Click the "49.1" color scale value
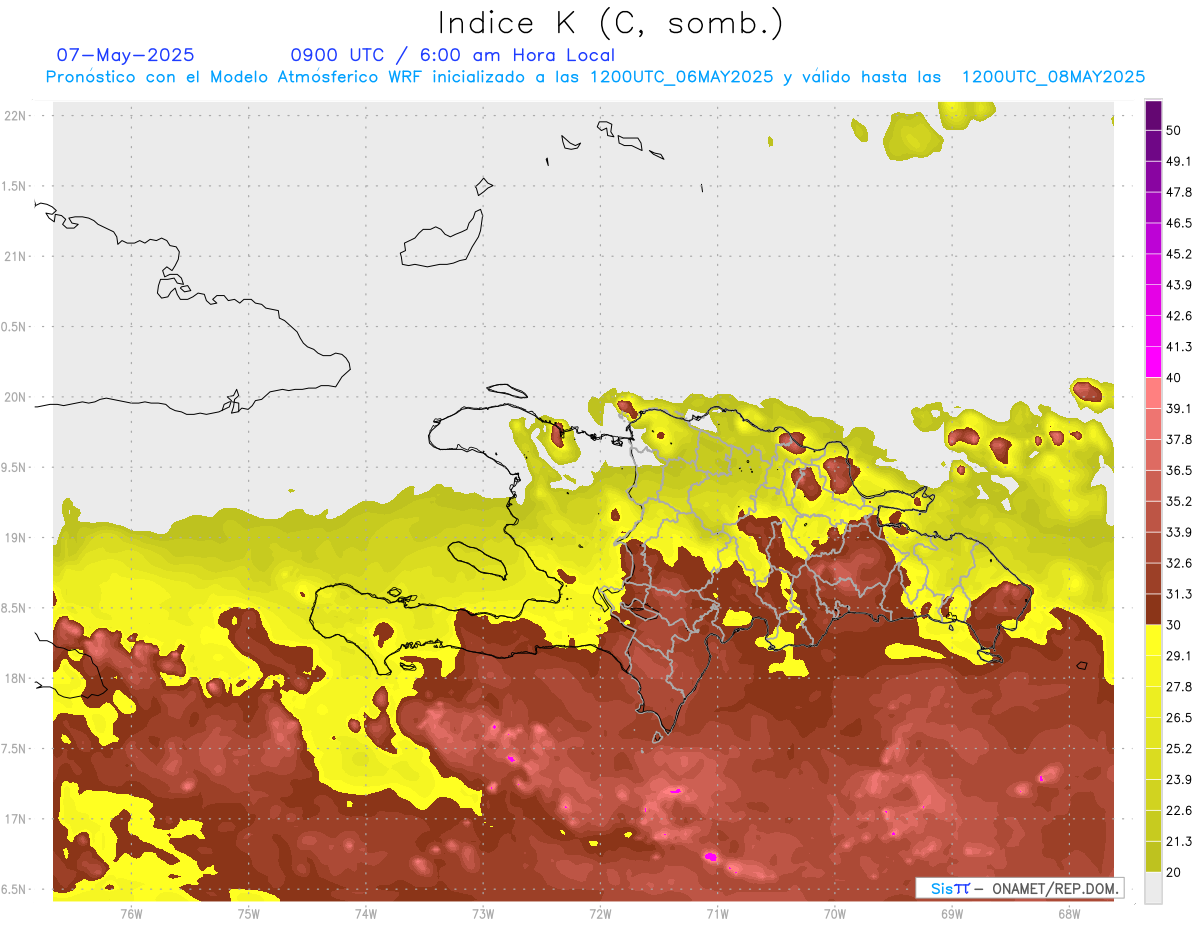The width and height of the screenshot is (1200, 927). [x=1179, y=161]
